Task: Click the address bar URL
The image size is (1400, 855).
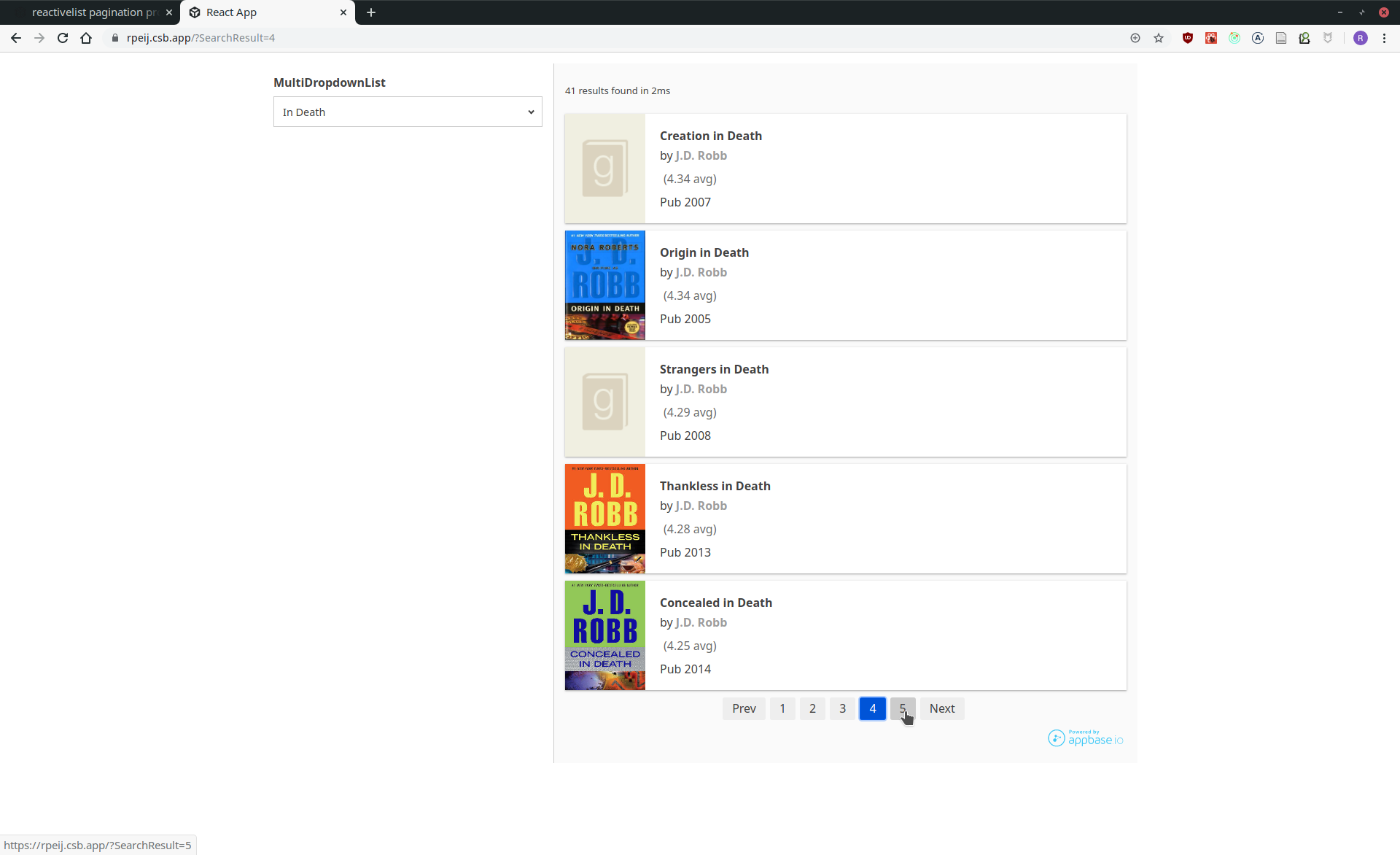Action: [x=201, y=38]
